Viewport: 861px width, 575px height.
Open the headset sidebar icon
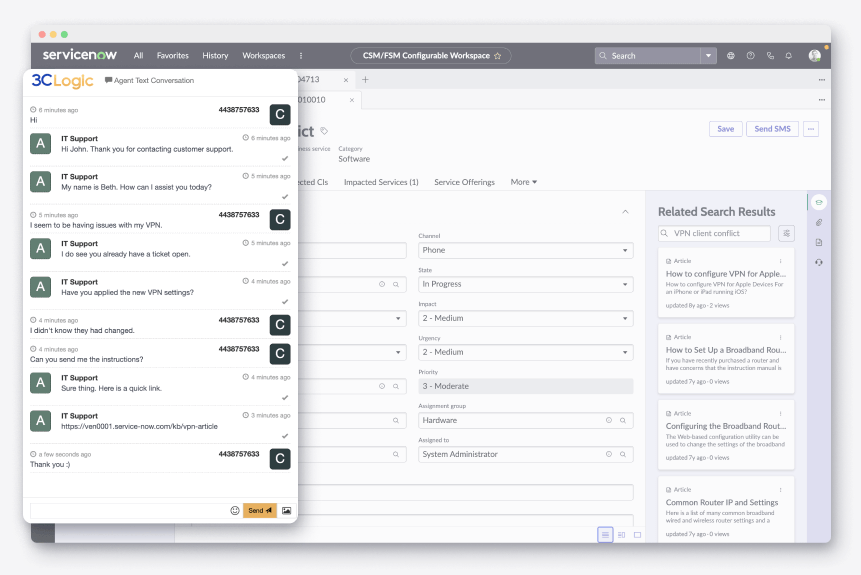click(819, 263)
